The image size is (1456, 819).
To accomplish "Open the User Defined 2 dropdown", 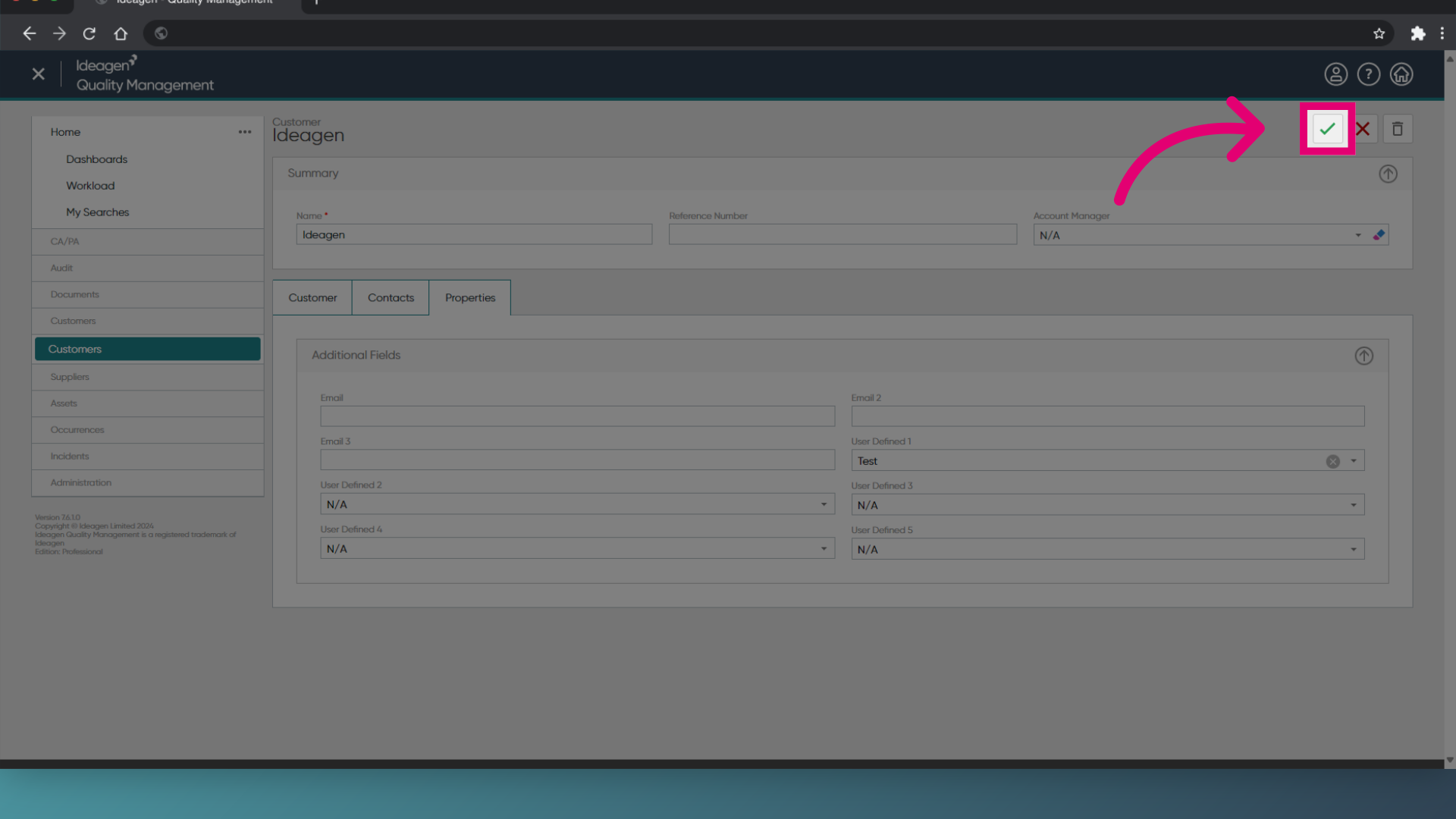I will point(578,504).
